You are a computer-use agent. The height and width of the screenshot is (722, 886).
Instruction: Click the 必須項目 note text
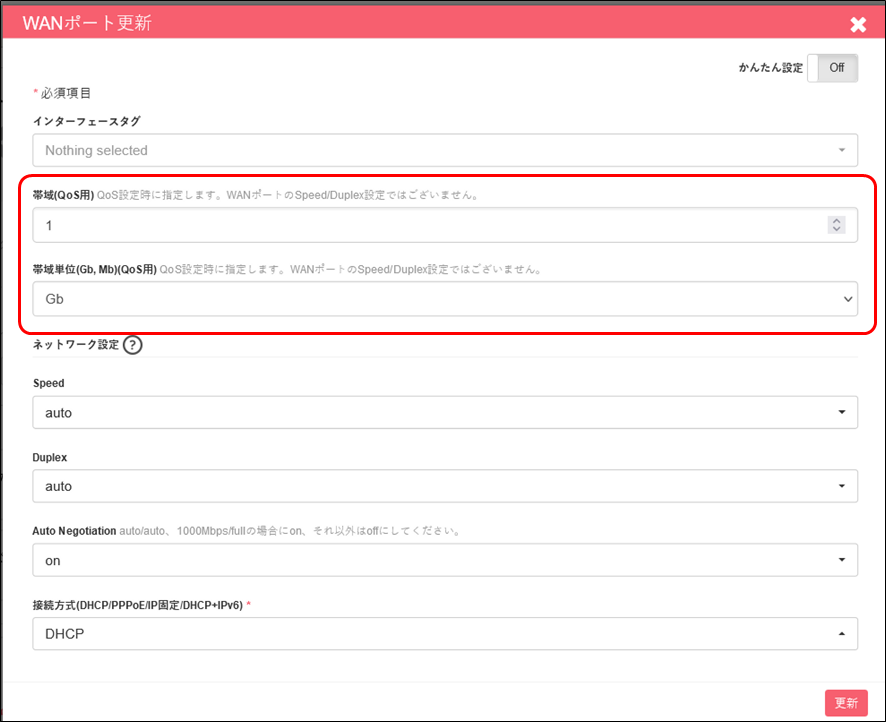coord(66,93)
